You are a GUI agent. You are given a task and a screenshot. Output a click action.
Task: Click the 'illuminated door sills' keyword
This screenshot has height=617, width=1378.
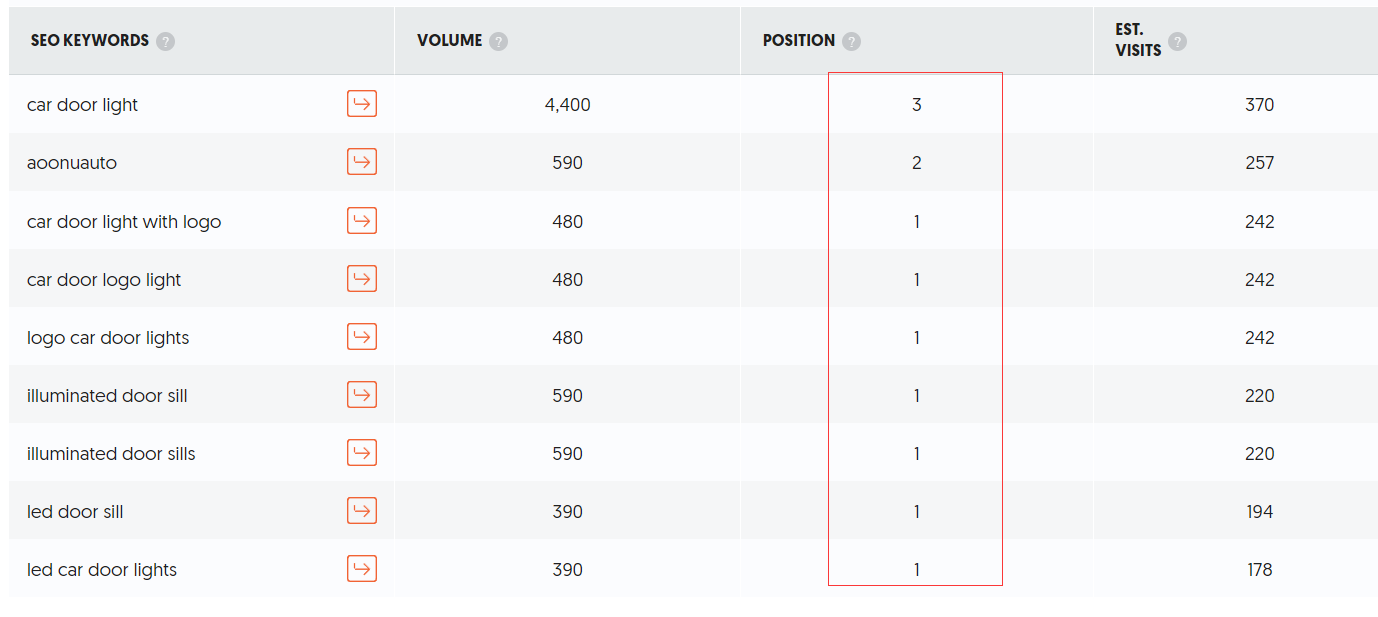coord(111,453)
